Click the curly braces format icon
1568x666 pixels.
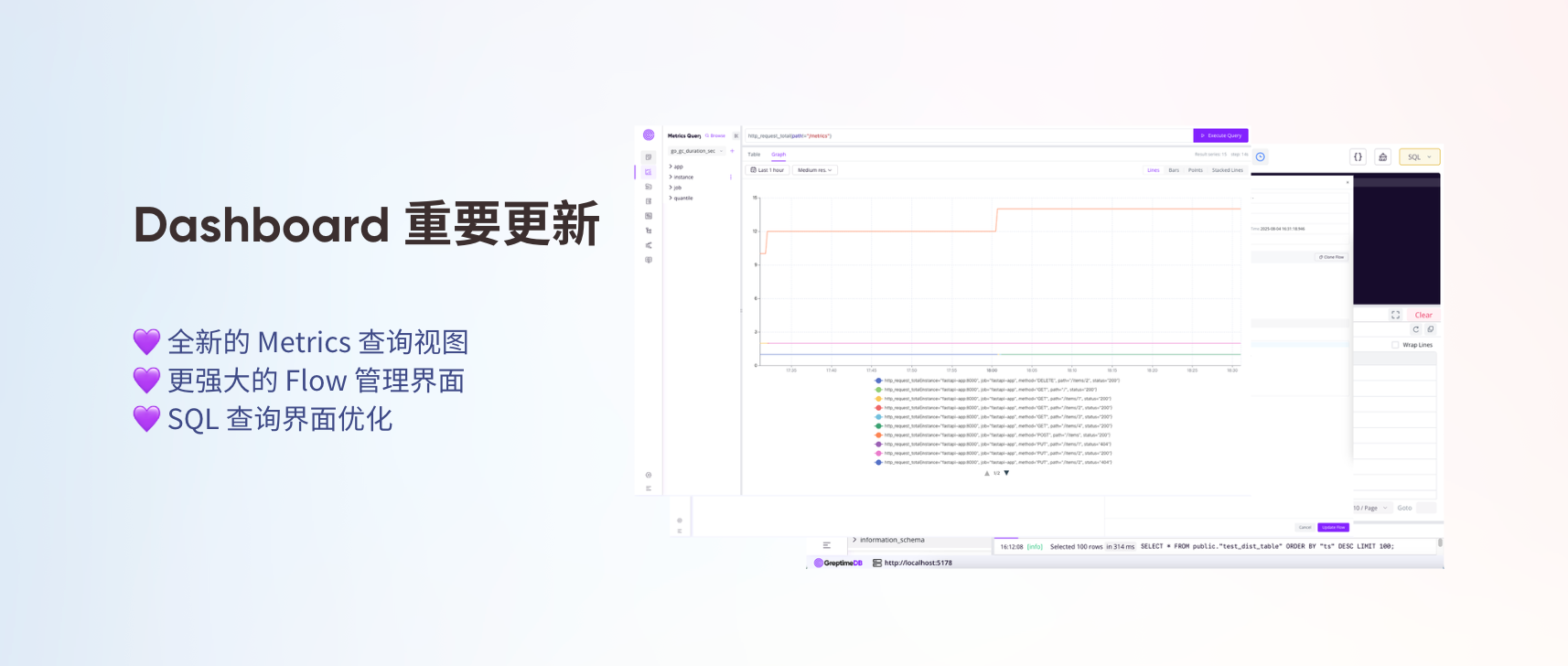pos(1358,156)
